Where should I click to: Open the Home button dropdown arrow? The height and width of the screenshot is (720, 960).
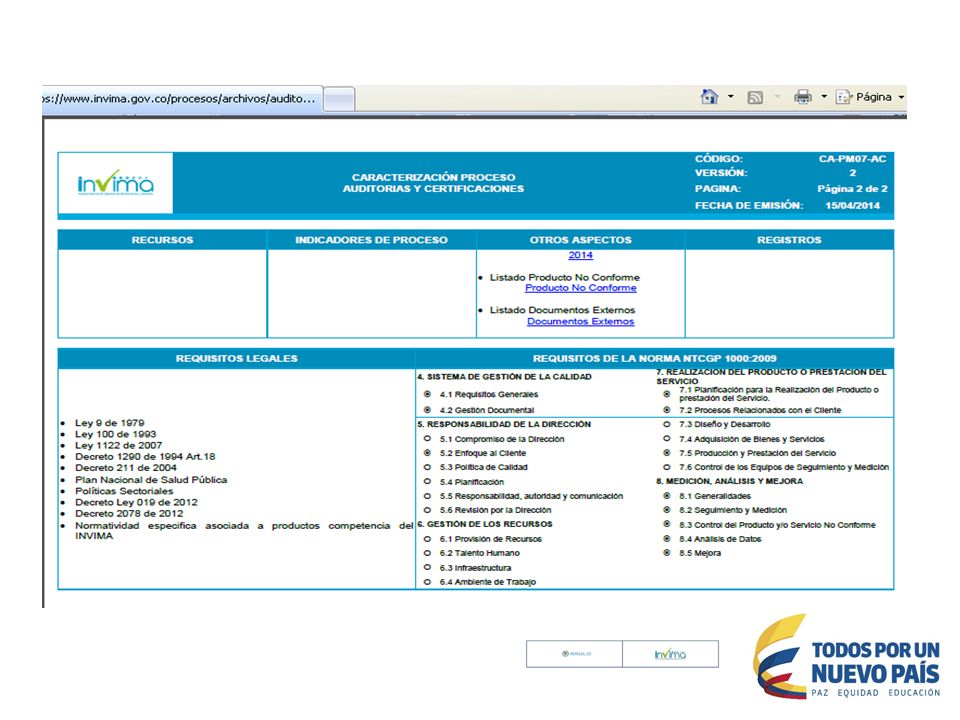point(730,97)
